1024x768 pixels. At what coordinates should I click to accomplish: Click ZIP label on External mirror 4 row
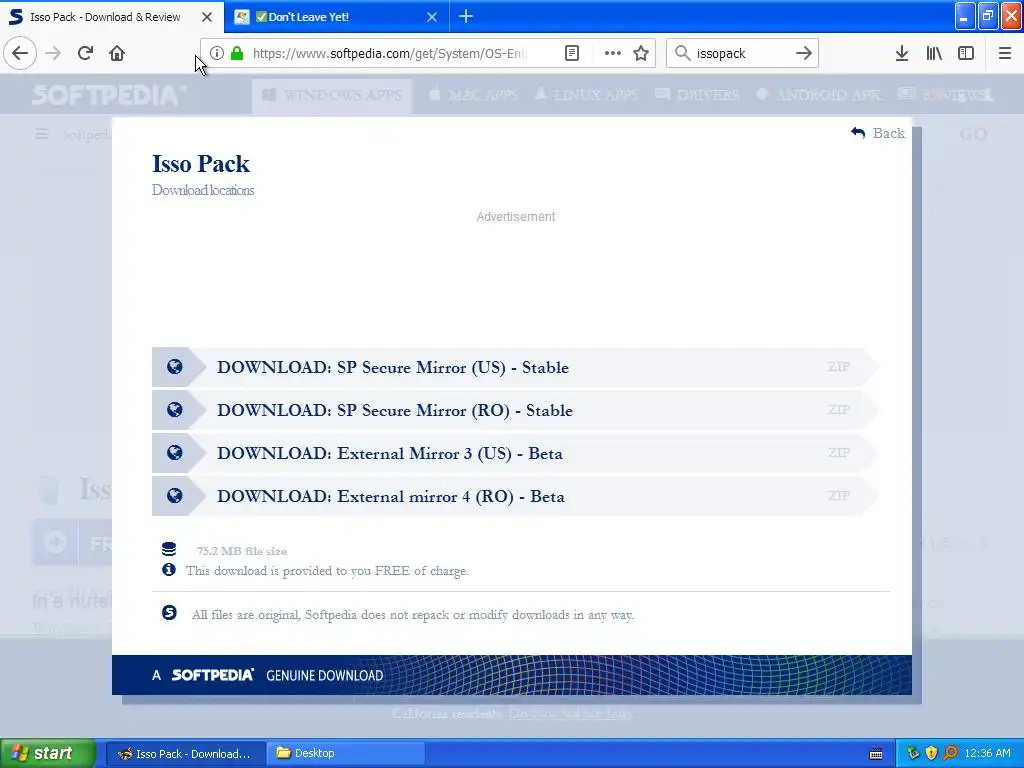tap(839, 496)
